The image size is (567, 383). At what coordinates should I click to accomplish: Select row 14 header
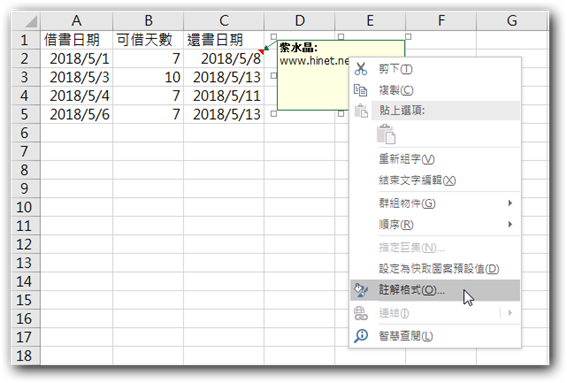[25, 281]
